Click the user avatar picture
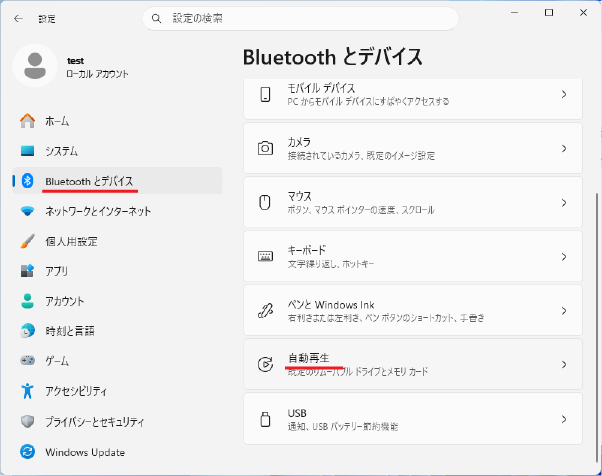The width and height of the screenshot is (602, 476). [x=35, y=66]
